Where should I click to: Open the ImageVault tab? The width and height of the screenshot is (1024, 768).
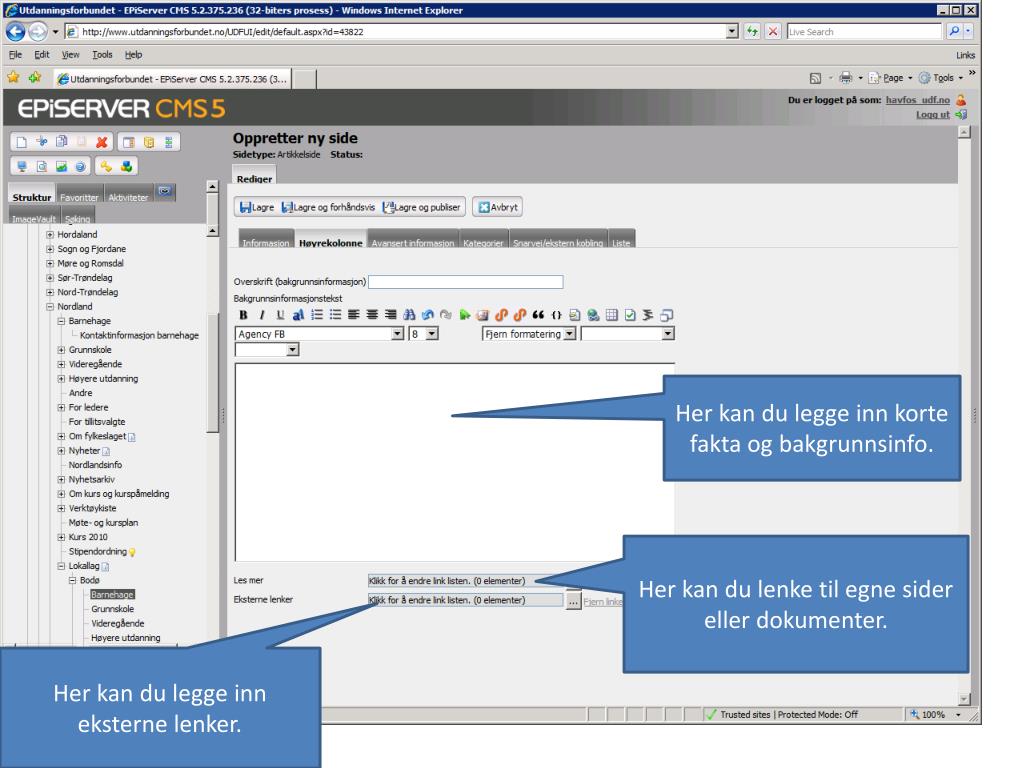[x=34, y=217]
